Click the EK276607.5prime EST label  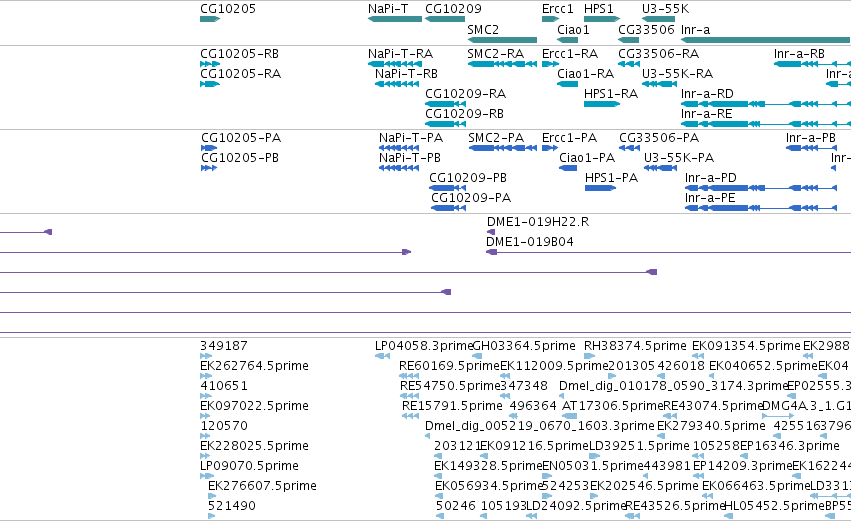pos(262,486)
